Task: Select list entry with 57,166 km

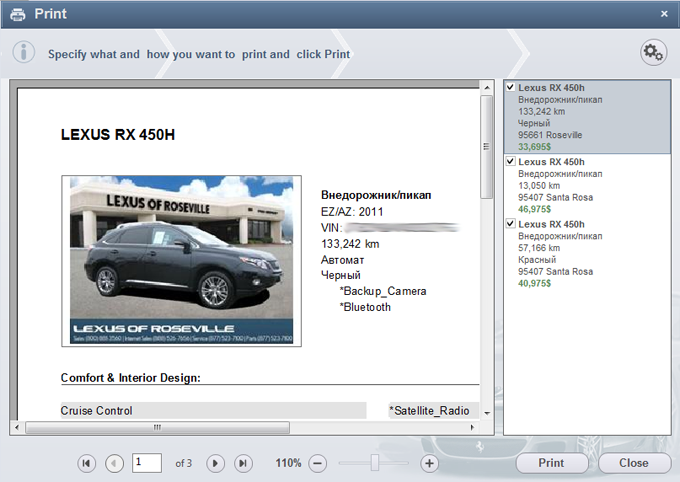Action: coord(587,254)
